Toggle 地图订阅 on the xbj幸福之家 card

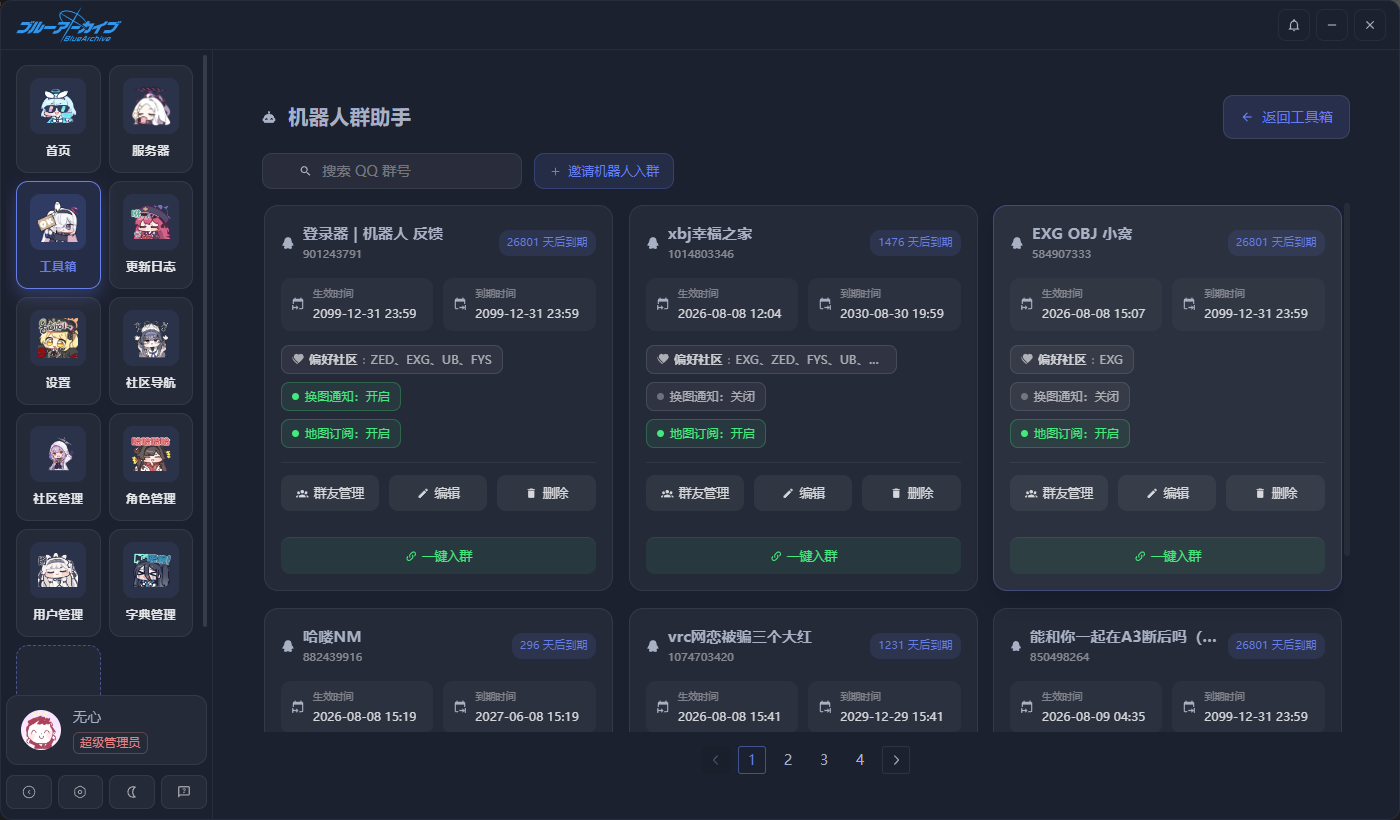click(706, 434)
